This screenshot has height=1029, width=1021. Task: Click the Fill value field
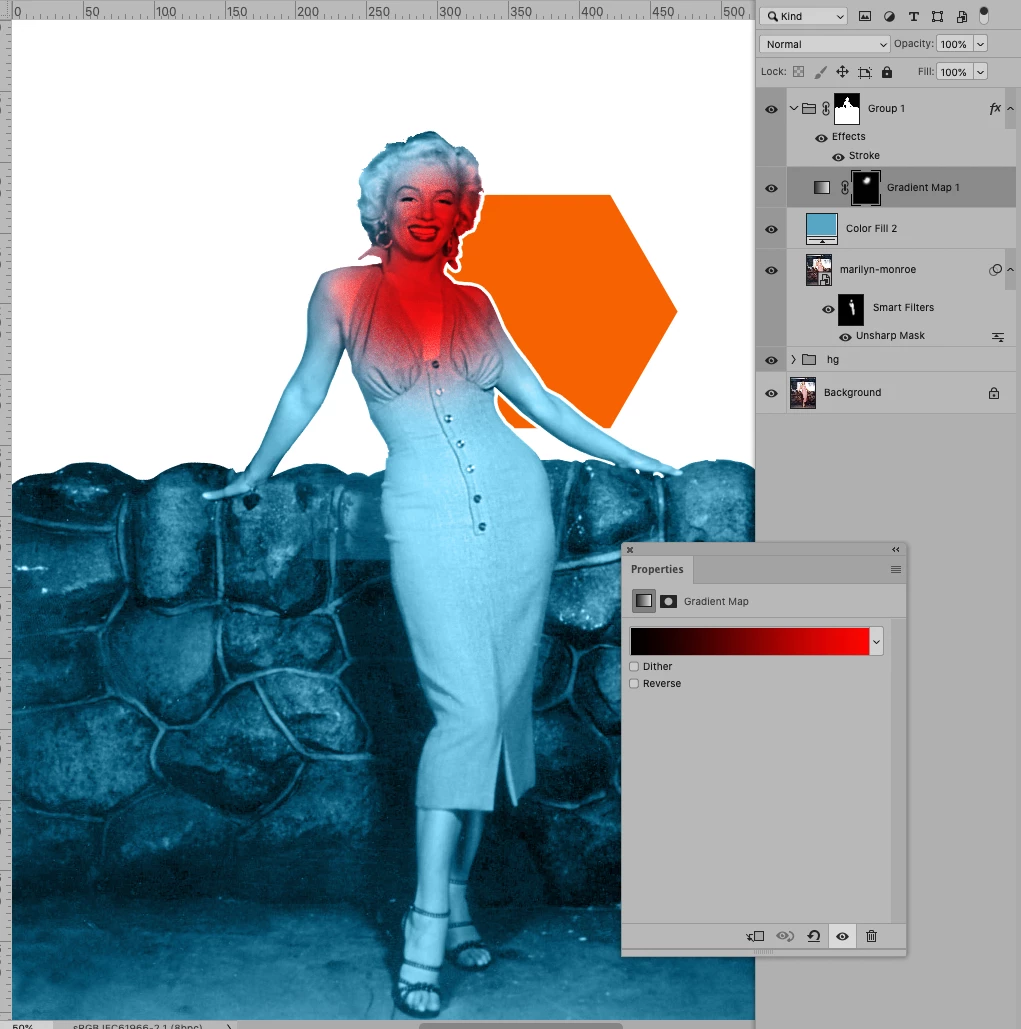(954, 72)
